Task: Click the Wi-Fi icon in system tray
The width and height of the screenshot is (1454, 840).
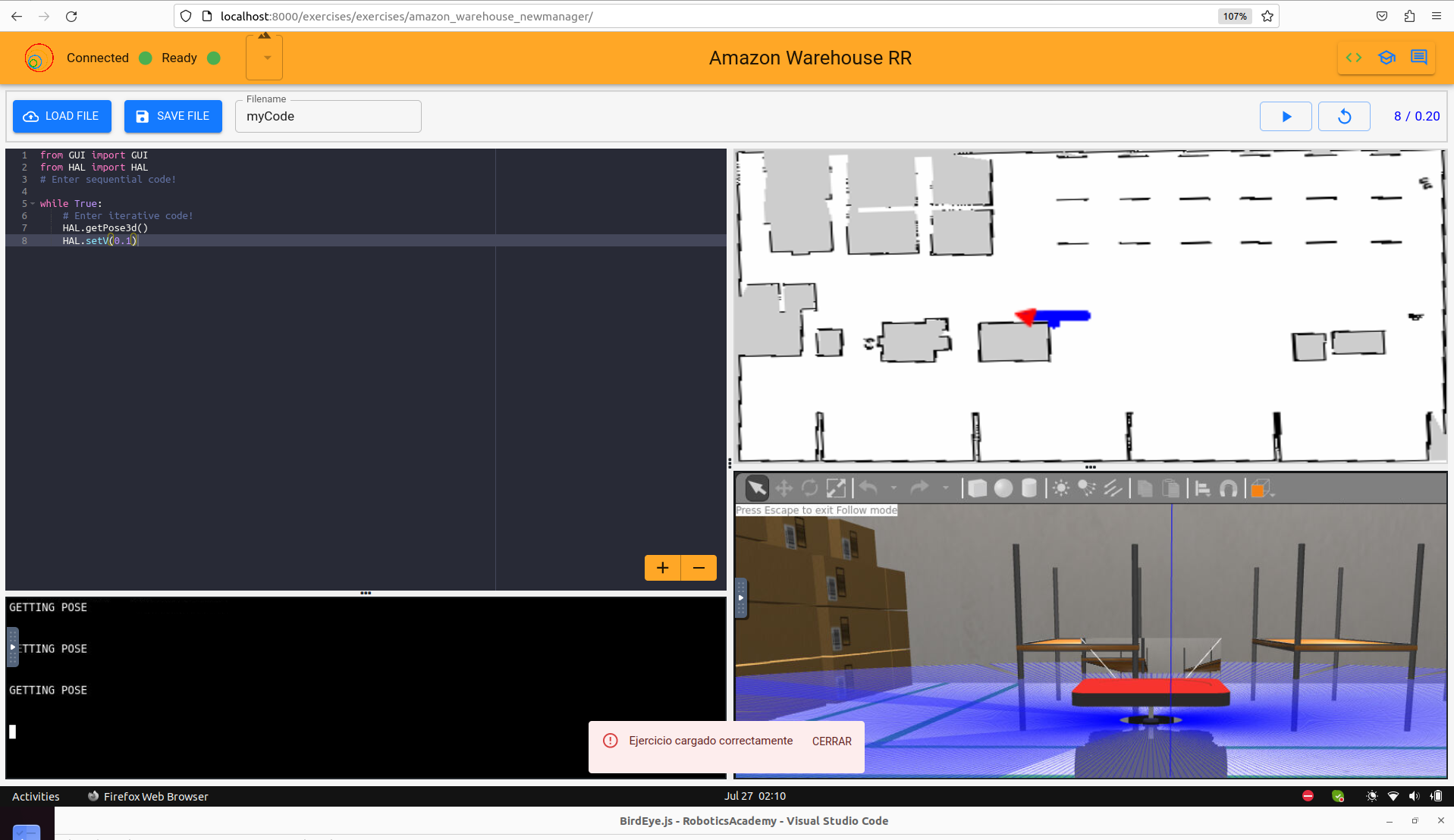Action: click(1393, 796)
